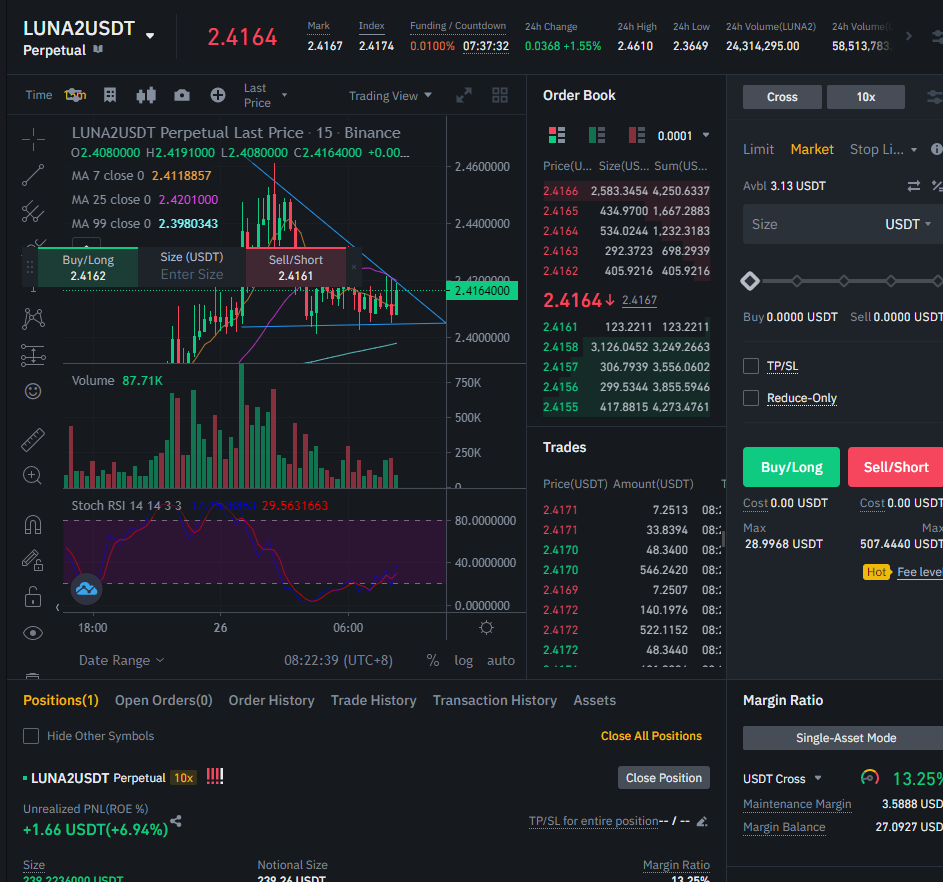943x882 pixels.
Task: Toggle auto scale on chart
Action: (500, 660)
